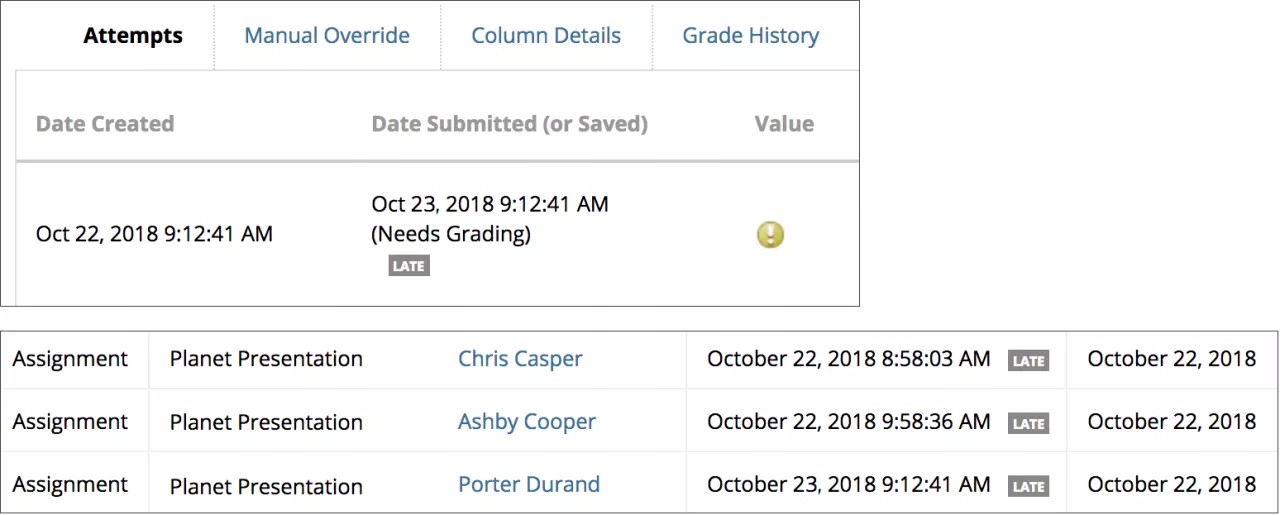Select the Oct 22, 2018 9:12:41 AM created date
Viewport: 1280px width, 515px height.
tap(154, 234)
